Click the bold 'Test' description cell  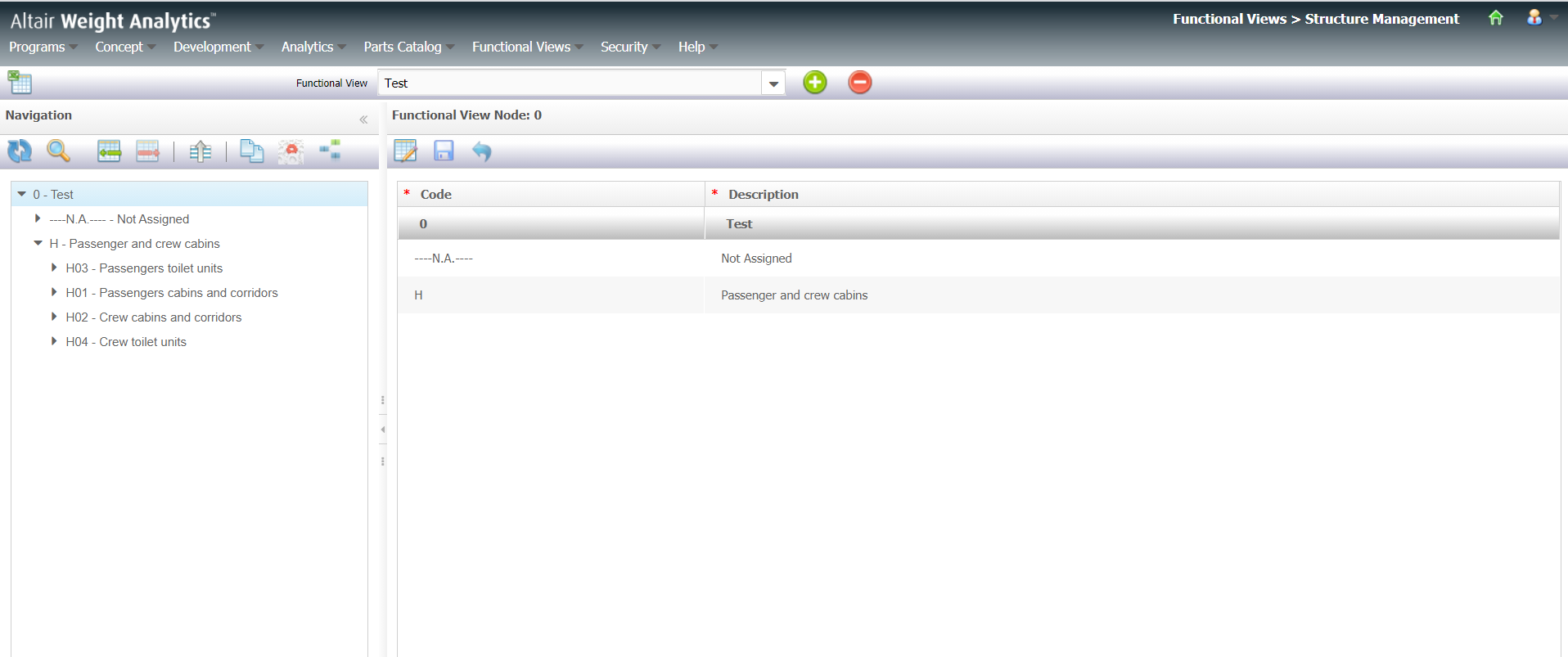point(1132,223)
